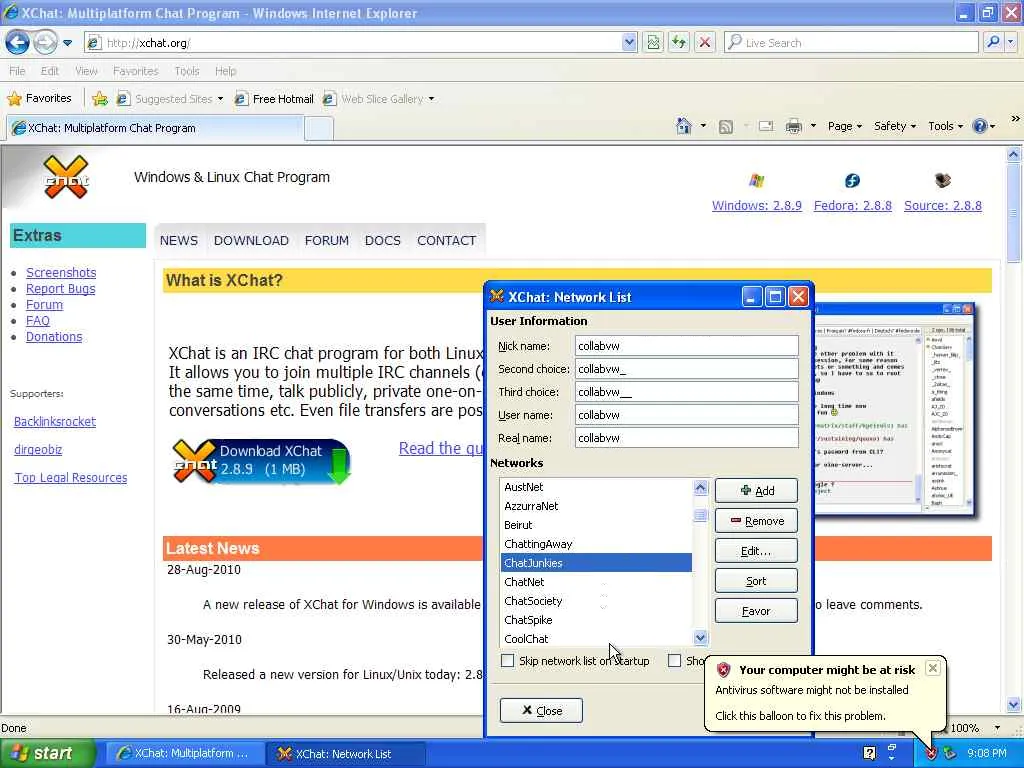Close the antivirus warning balloon
The width and height of the screenshot is (1024, 768).
click(x=933, y=668)
